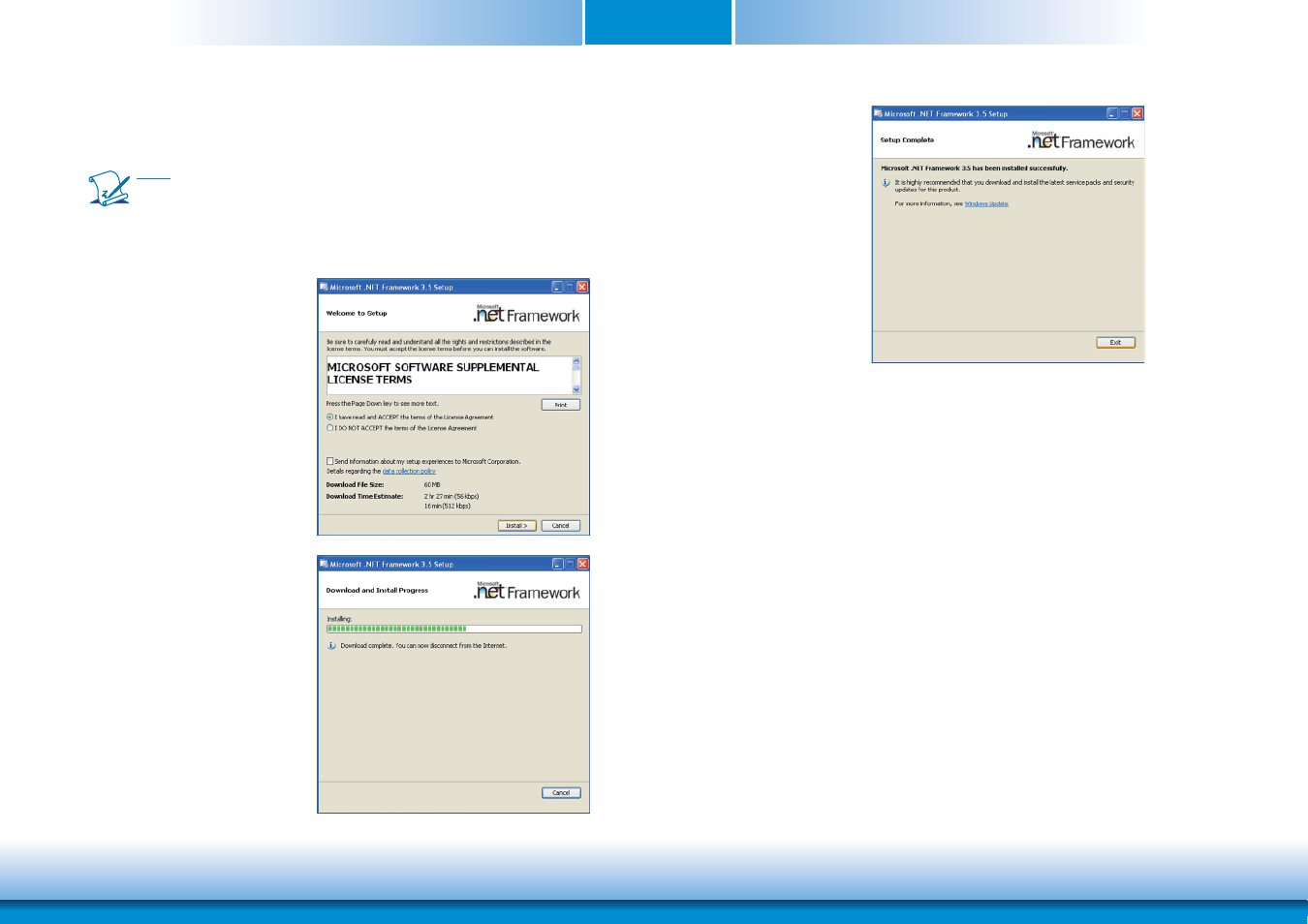Click the 'Setup Complete' heading
Image resolution: width=1308 pixels, height=924 pixels.
click(907, 140)
